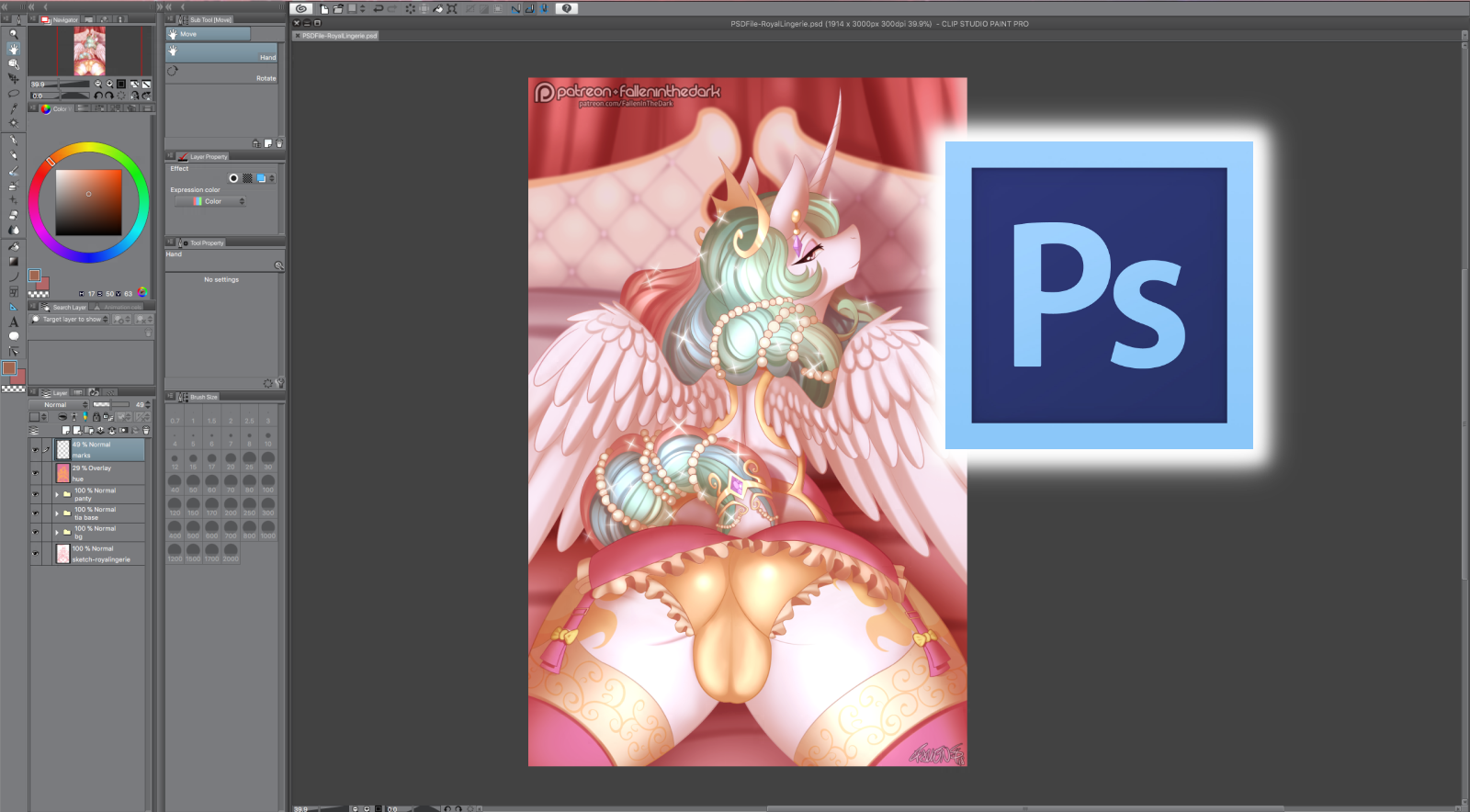
Task: Select the Hand move tool in toolbar
Action: coord(13,49)
